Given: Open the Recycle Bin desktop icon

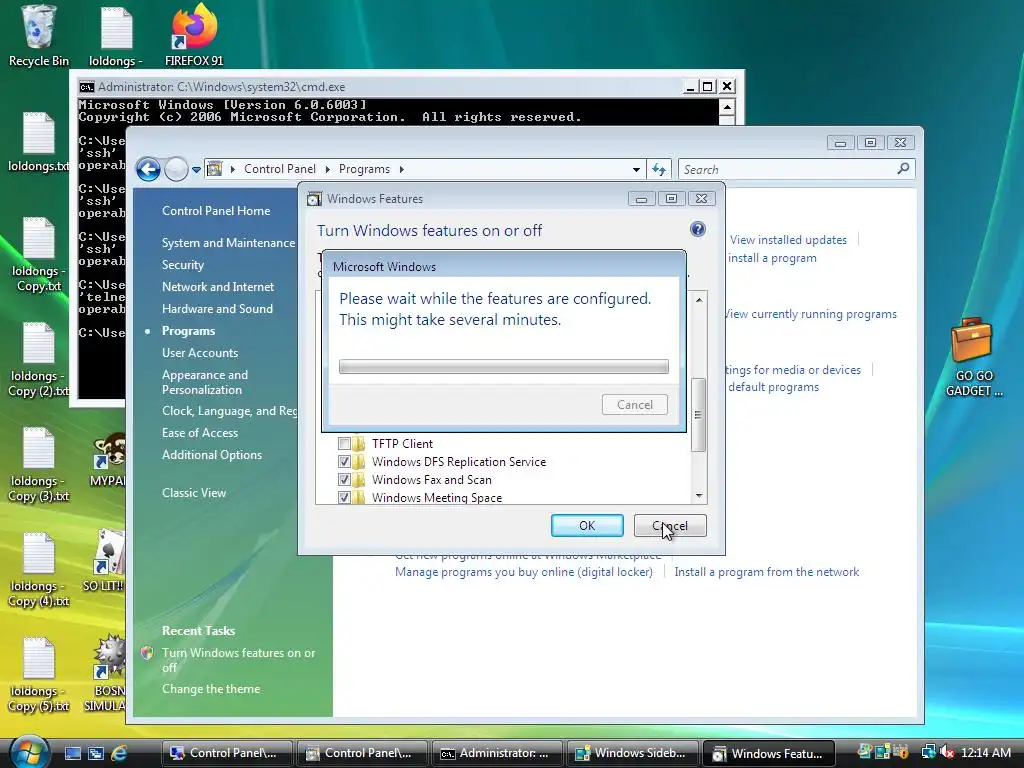Looking at the screenshot, I should 38,36.
